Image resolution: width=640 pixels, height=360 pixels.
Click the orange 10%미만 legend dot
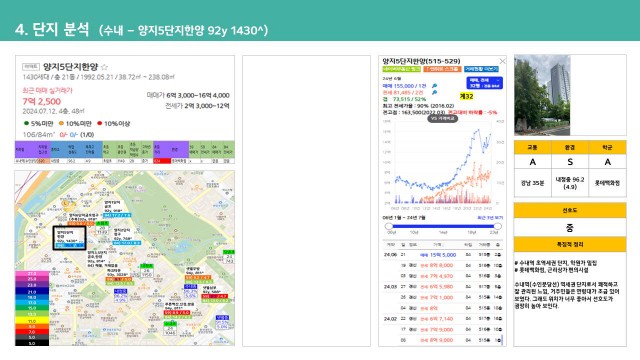(x=61, y=123)
